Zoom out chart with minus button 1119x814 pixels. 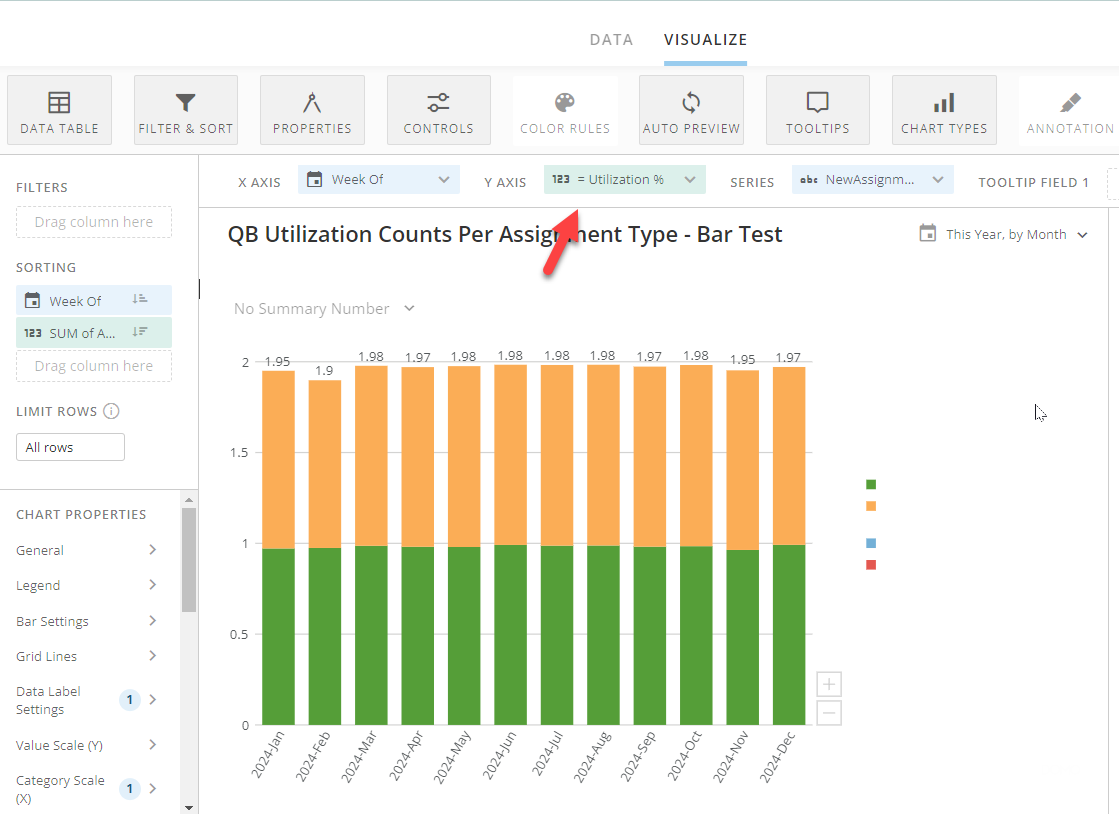click(829, 713)
